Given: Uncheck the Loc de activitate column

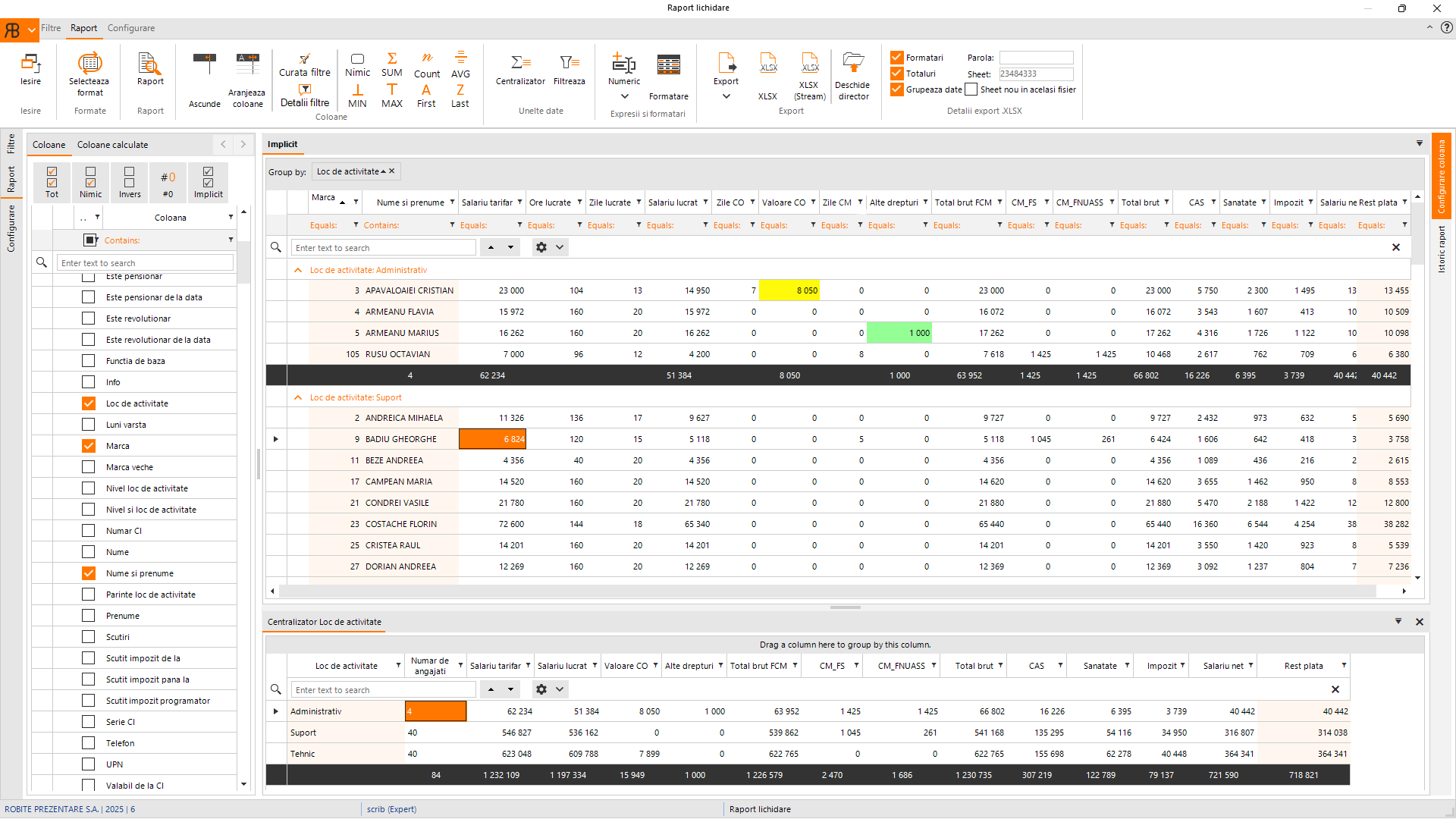Looking at the screenshot, I should pos(89,403).
